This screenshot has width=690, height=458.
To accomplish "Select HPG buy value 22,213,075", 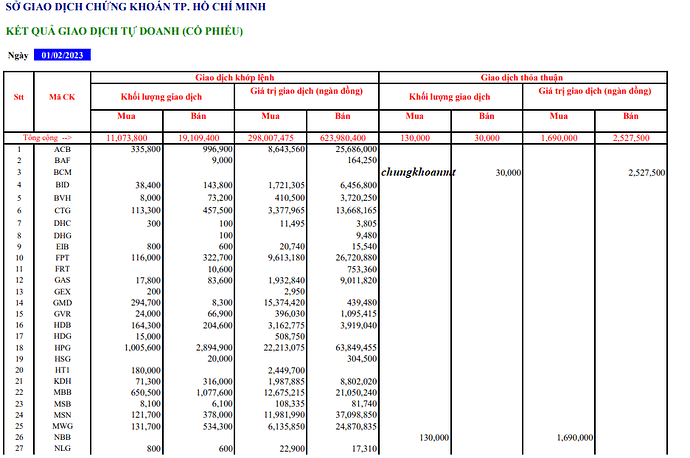I will 284,348.
